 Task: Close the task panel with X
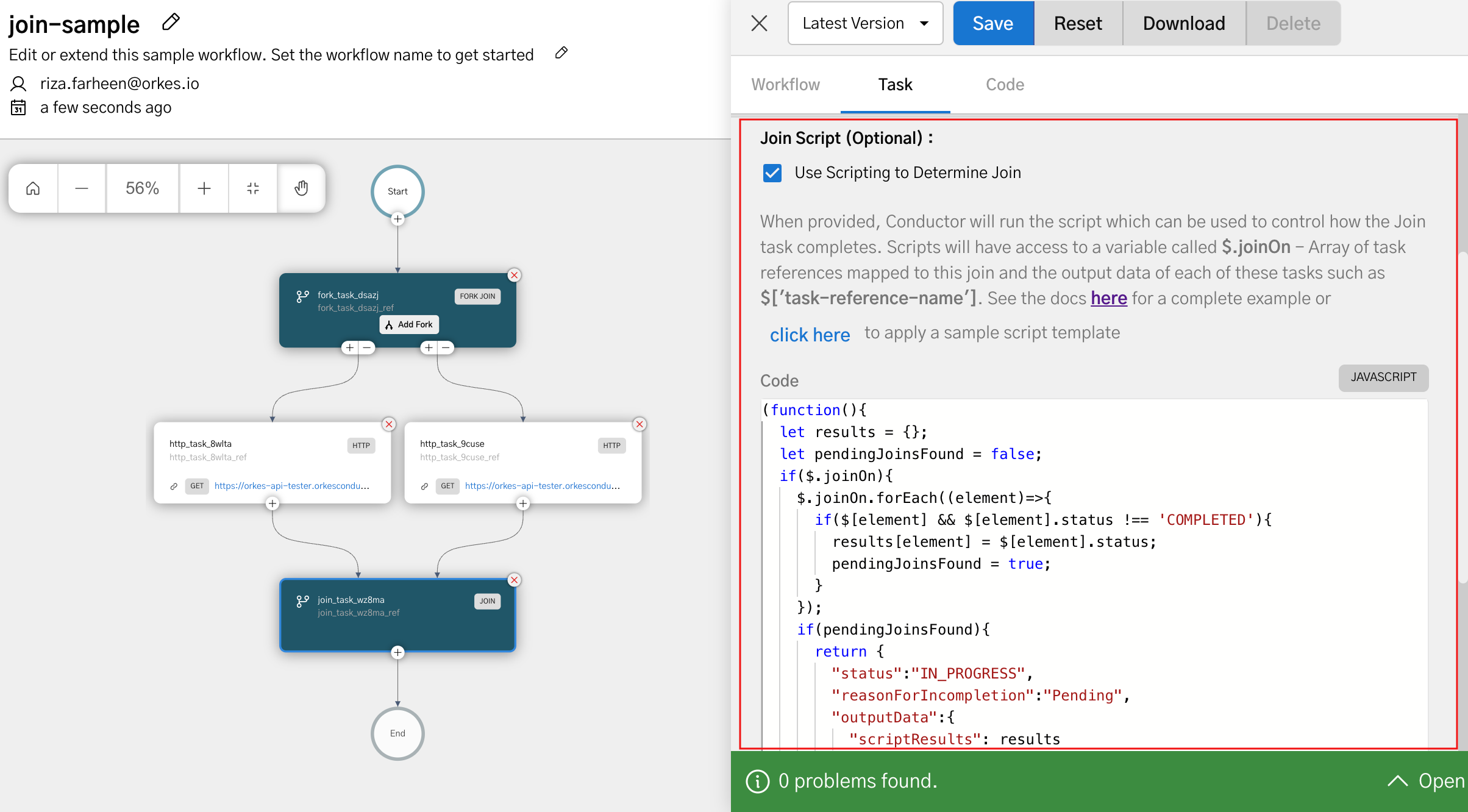click(x=759, y=23)
